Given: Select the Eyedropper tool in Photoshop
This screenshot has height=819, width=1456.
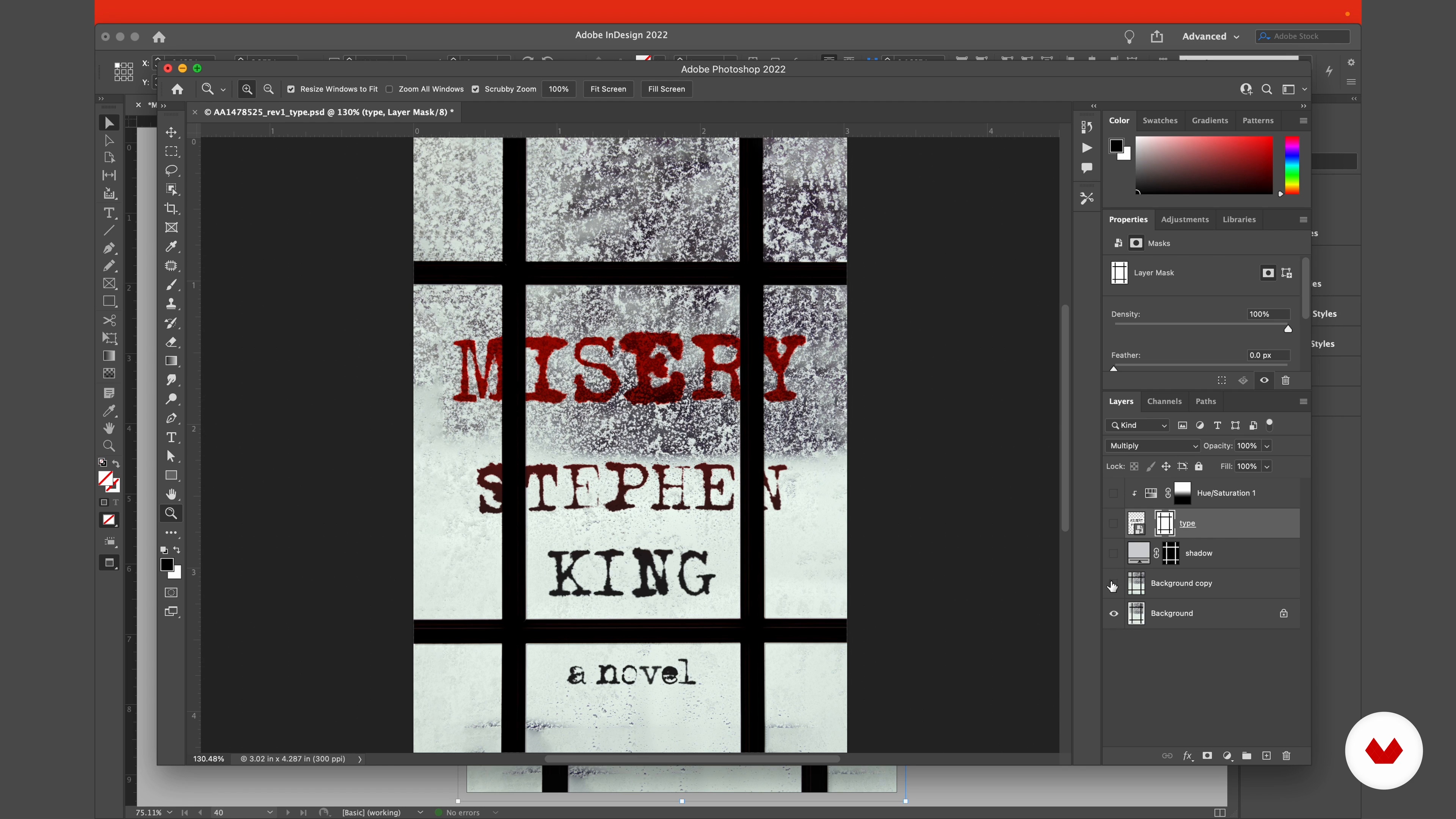Looking at the screenshot, I should coord(171,246).
